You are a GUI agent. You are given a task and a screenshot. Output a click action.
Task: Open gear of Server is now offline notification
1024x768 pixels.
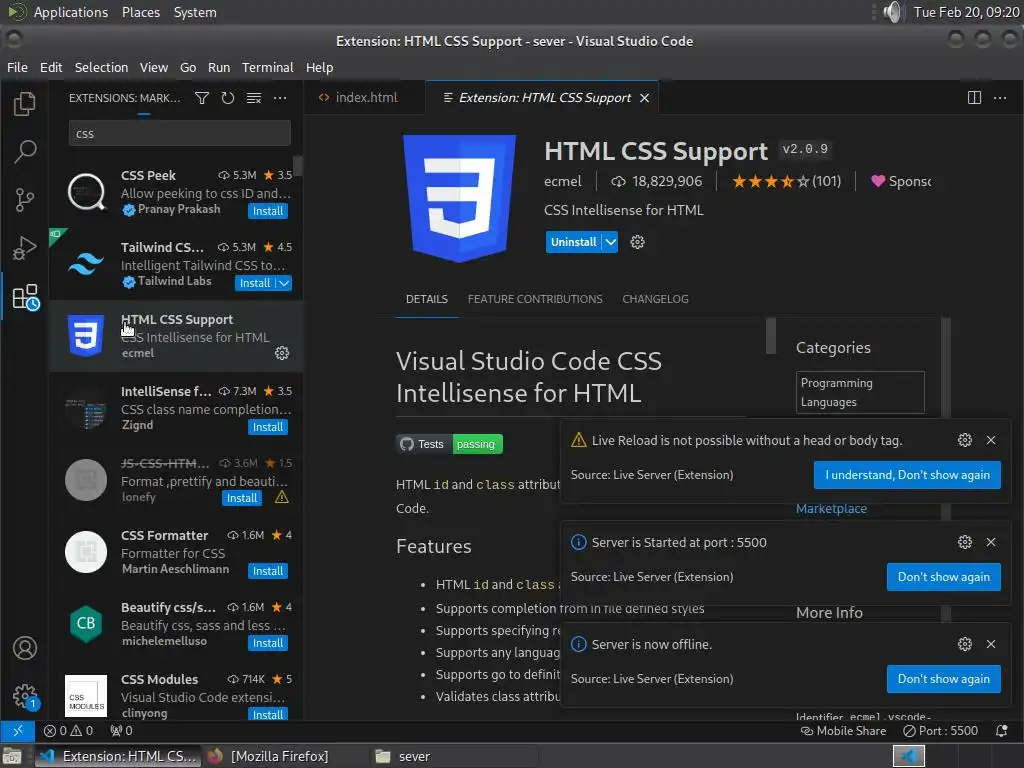tap(965, 644)
